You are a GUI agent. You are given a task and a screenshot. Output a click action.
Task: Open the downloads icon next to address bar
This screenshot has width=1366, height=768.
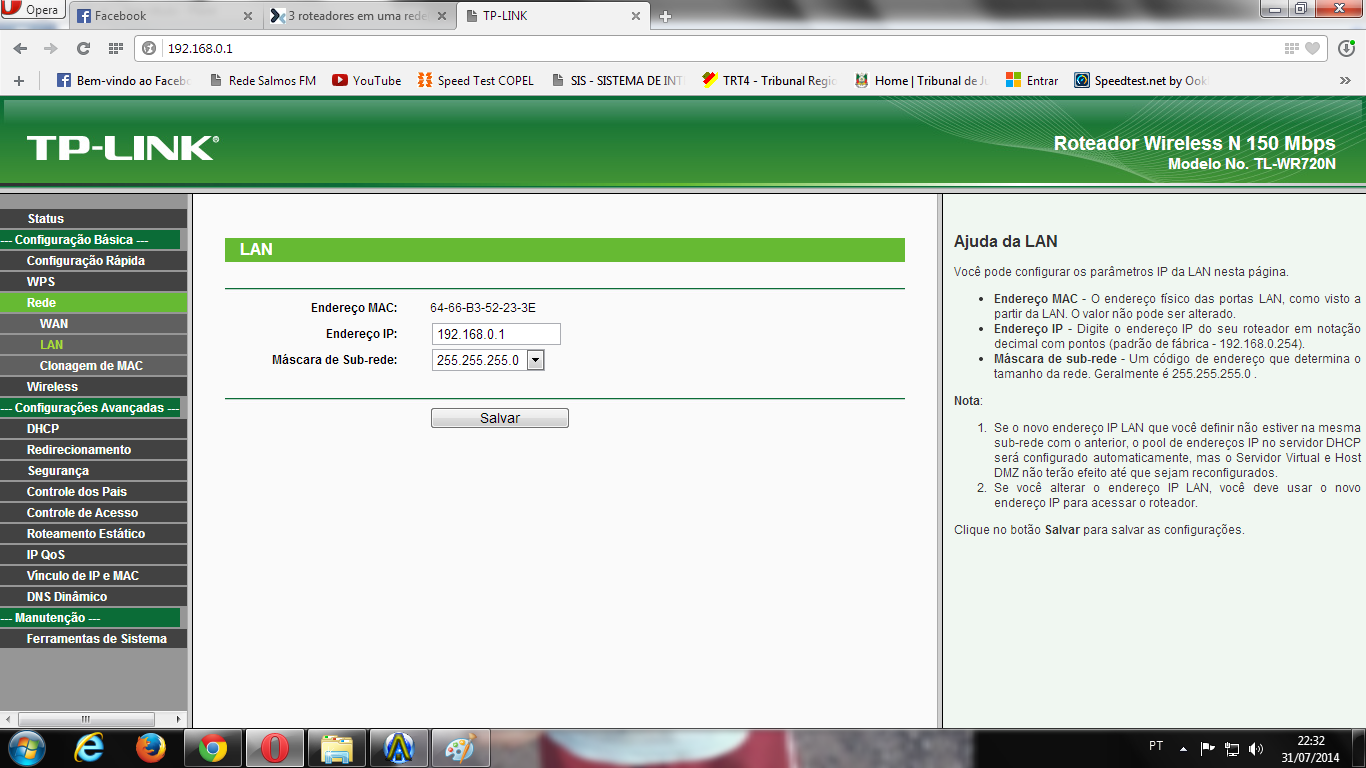click(1346, 48)
